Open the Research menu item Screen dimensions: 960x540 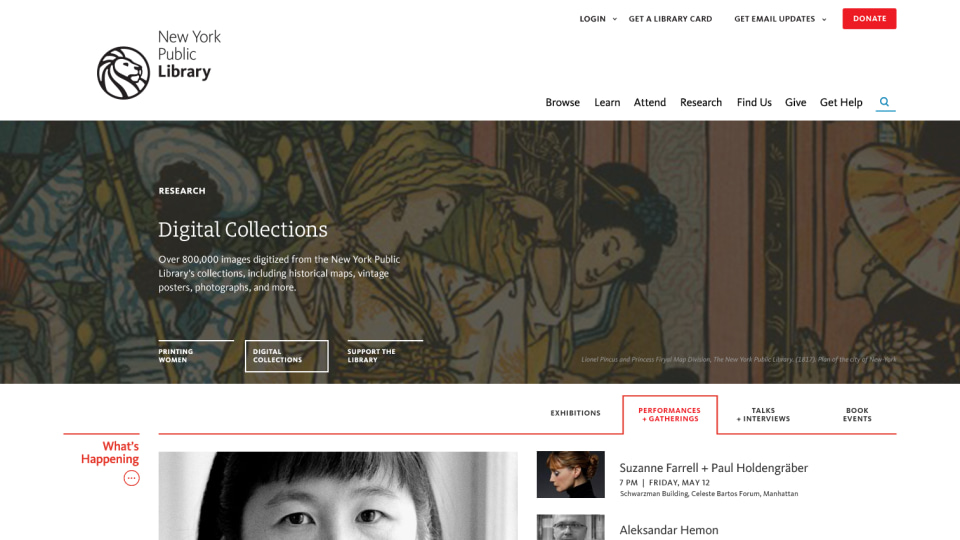coord(700,102)
